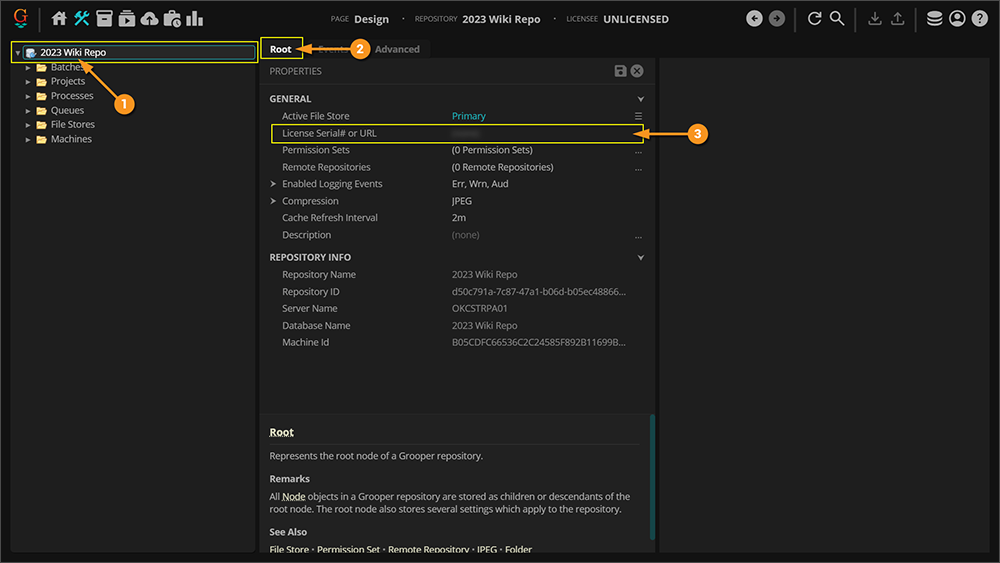Click the magnifying glass search icon

[837, 18]
